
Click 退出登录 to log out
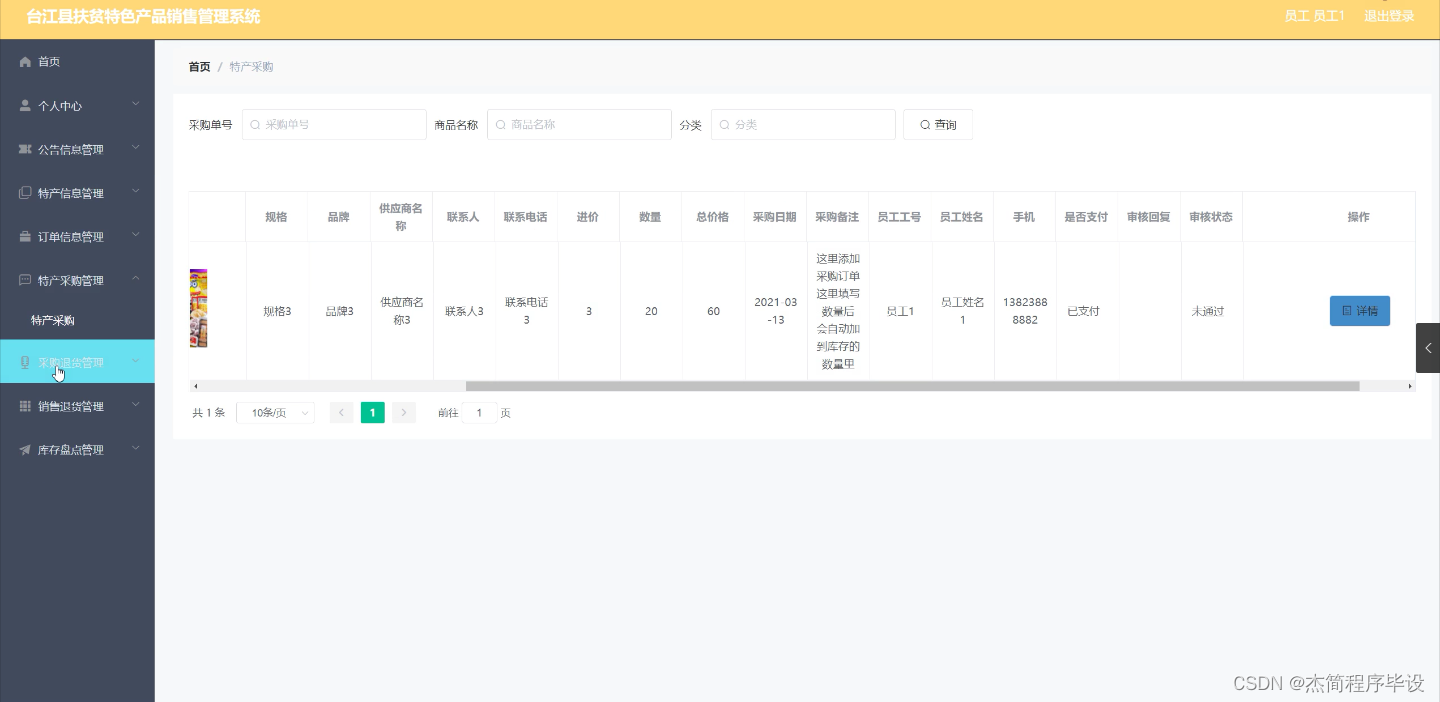pyautogui.click(x=1389, y=16)
